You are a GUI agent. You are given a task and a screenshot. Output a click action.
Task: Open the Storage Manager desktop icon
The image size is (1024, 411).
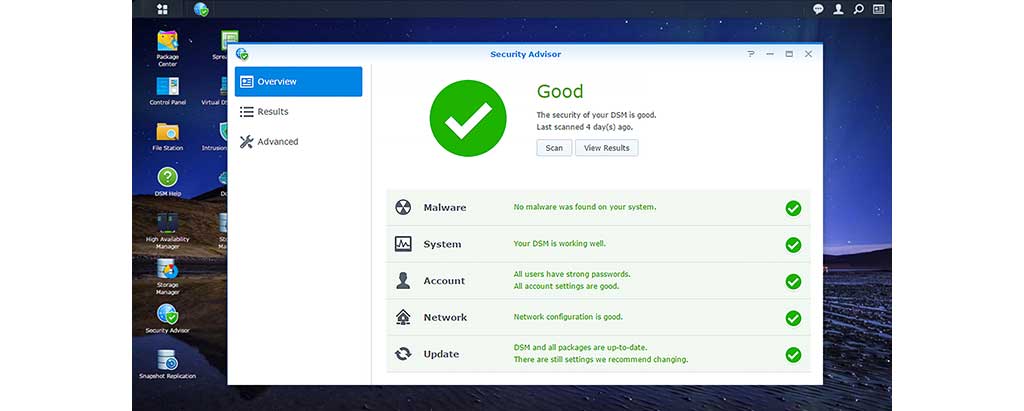[167, 276]
